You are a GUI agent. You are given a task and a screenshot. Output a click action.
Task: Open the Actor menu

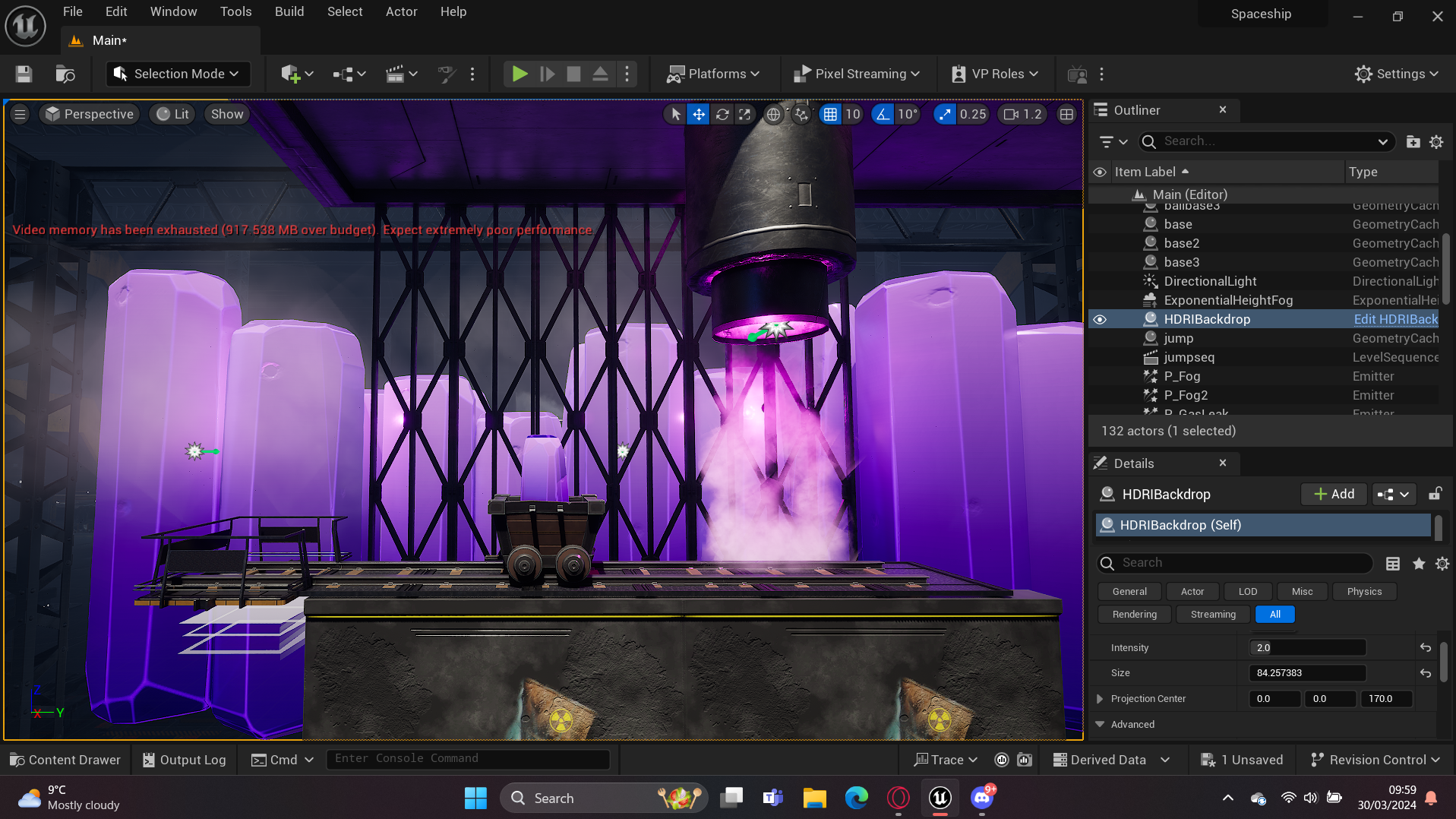point(401,11)
